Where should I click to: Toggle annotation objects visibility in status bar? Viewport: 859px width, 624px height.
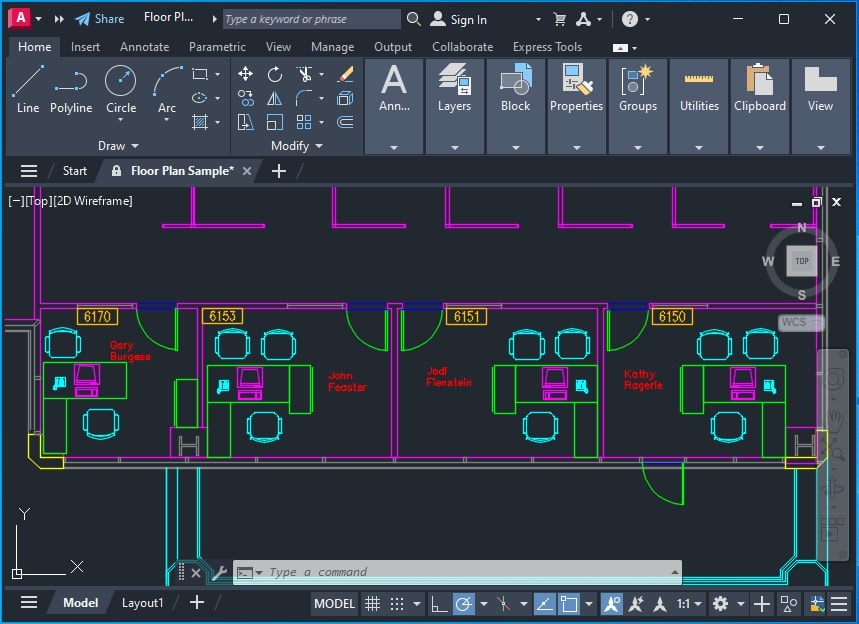coord(611,604)
